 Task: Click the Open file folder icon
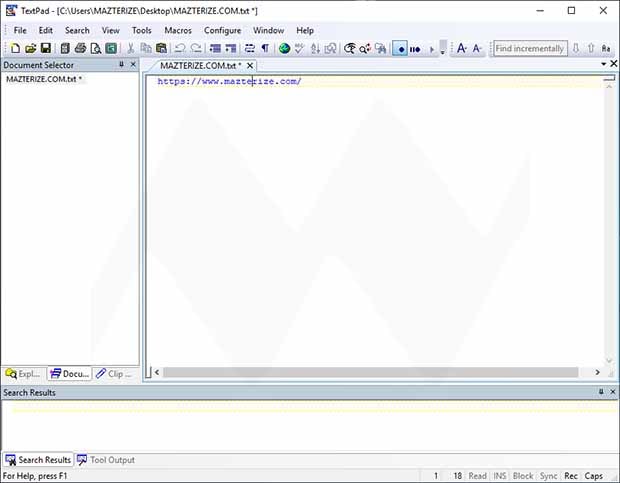[30, 48]
